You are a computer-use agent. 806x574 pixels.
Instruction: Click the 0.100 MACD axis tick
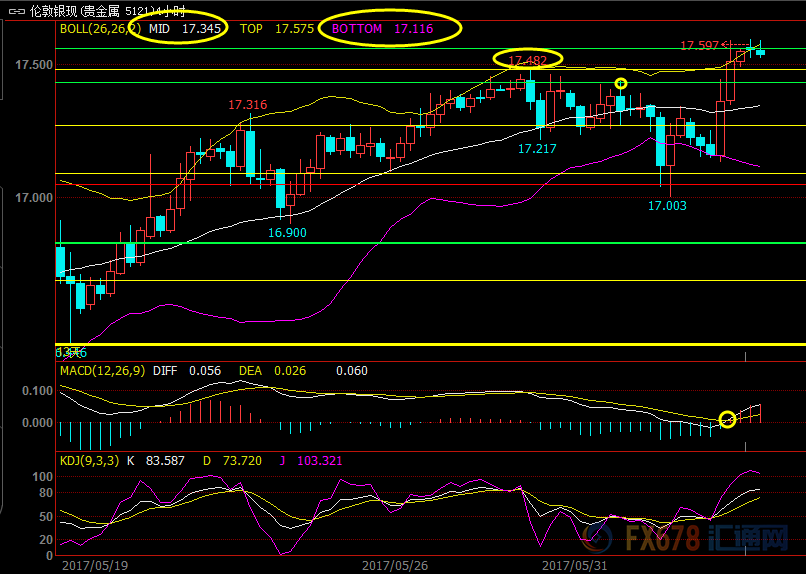[x=38, y=391]
